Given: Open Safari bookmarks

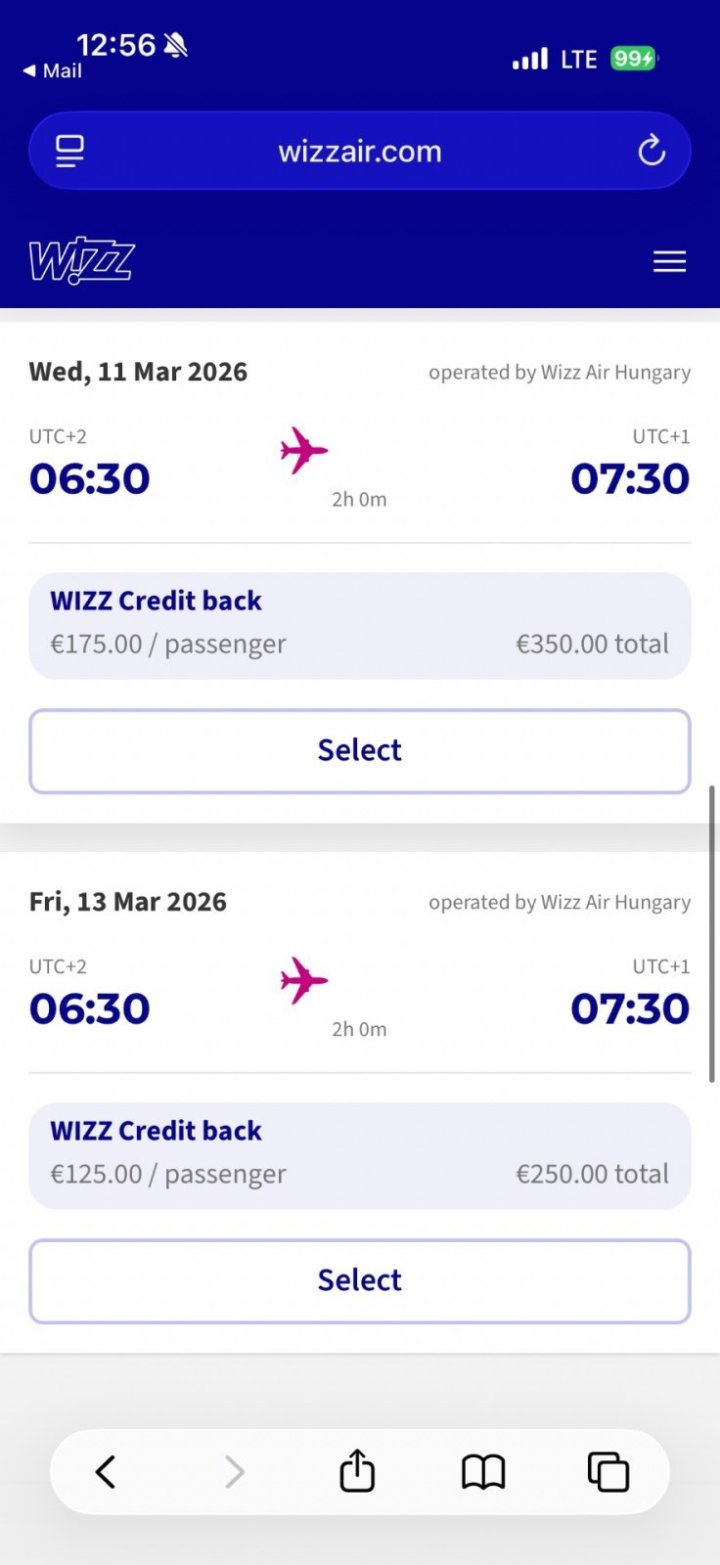Looking at the screenshot, I should point(483,1472).
